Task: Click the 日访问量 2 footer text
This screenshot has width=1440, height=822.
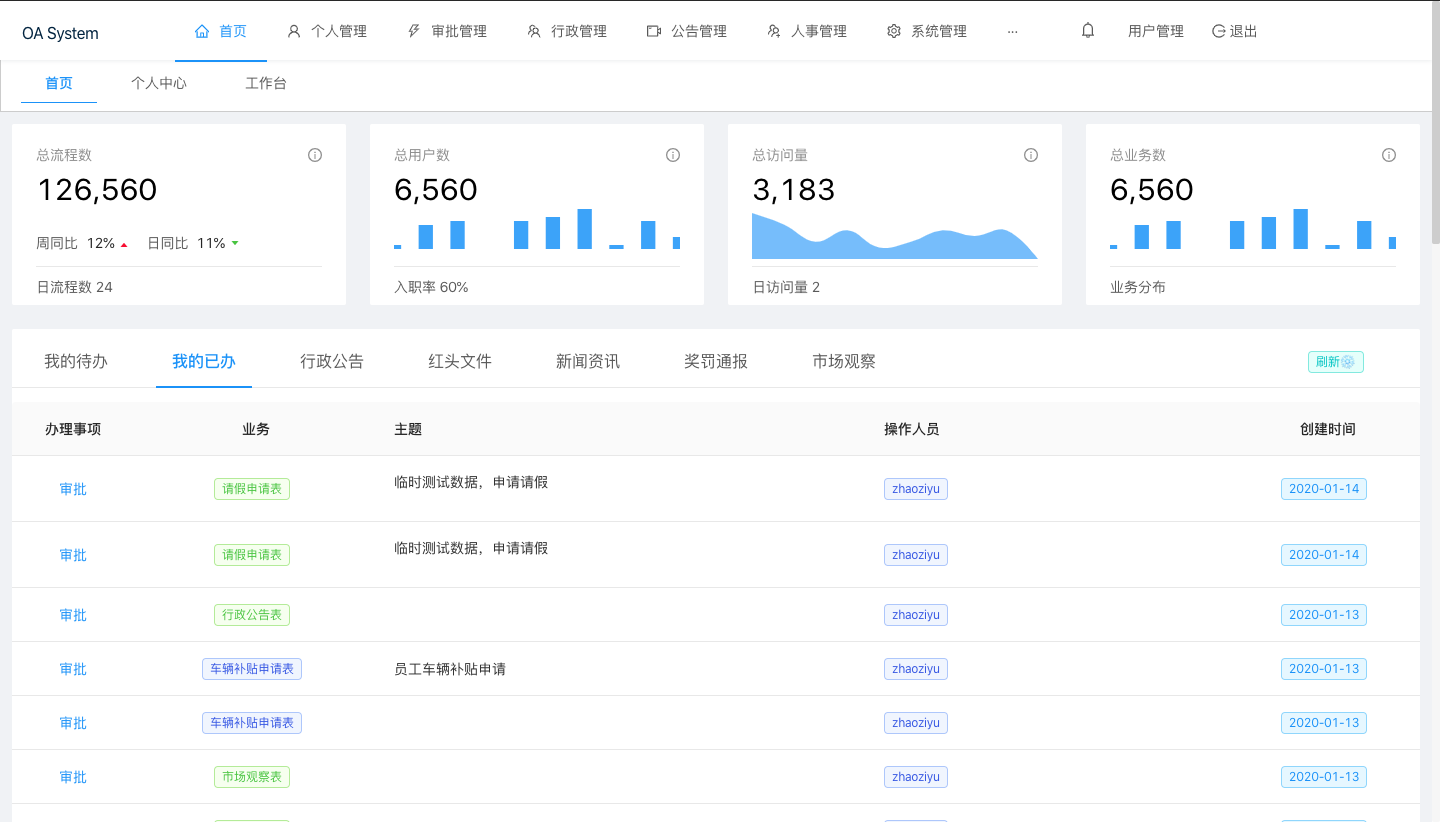Action: [787, 287]
